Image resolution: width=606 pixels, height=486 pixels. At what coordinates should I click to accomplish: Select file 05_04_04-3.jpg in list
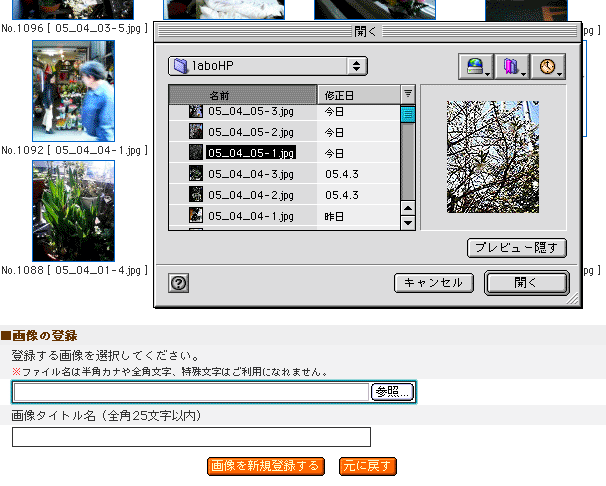click(x=250, y=174)
